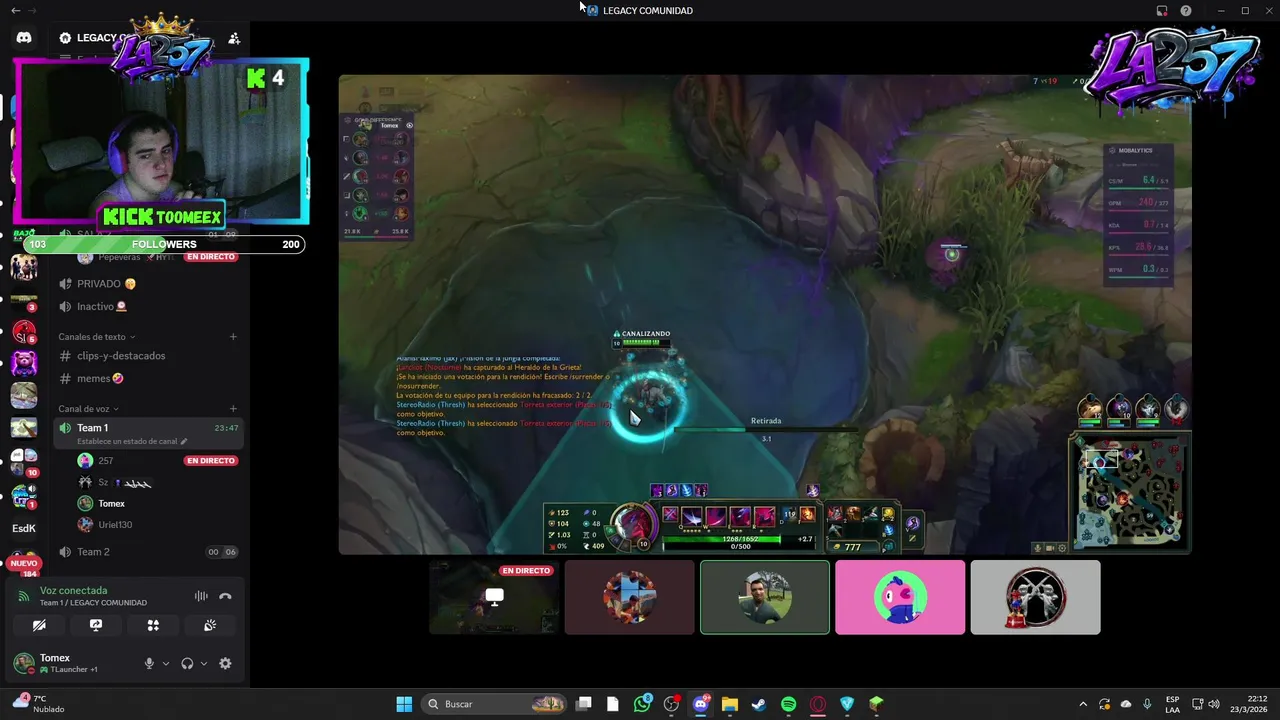Open the soundboard
1280x720 pixels.
point(210,625)
